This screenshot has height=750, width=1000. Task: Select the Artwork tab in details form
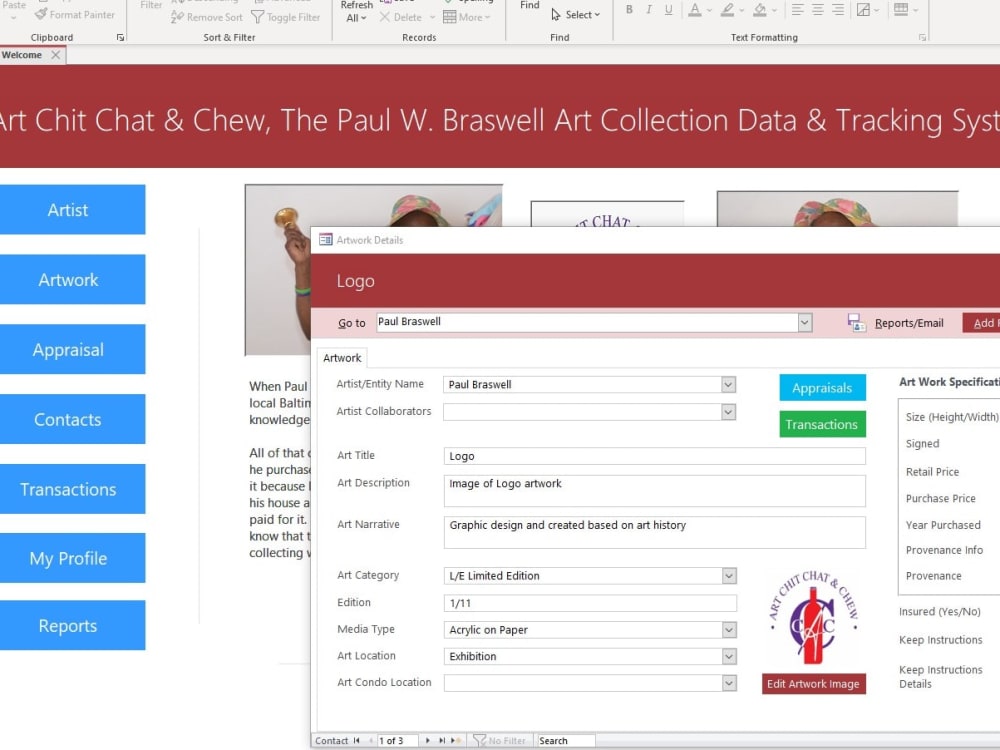342,358
